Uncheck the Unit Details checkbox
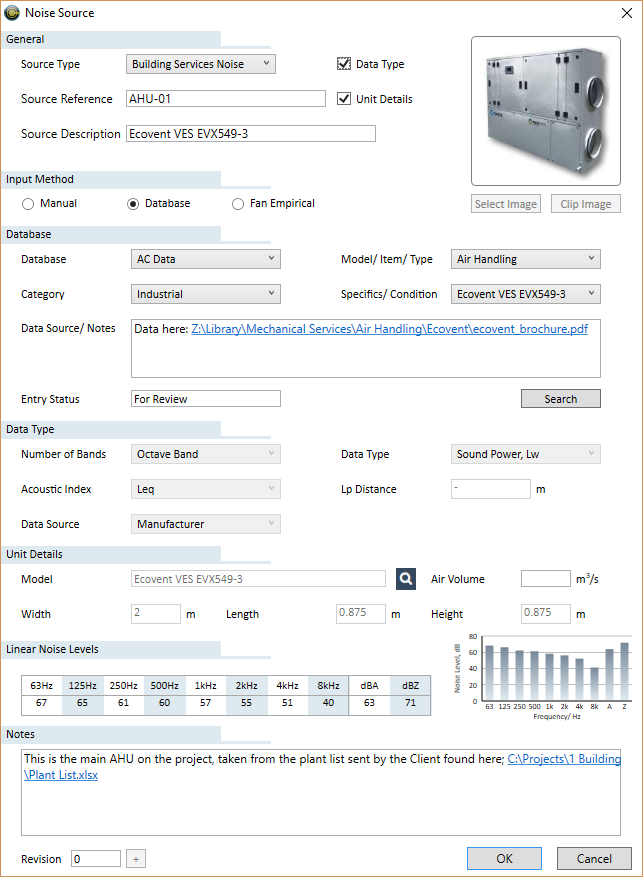 (x=345, y=99)
